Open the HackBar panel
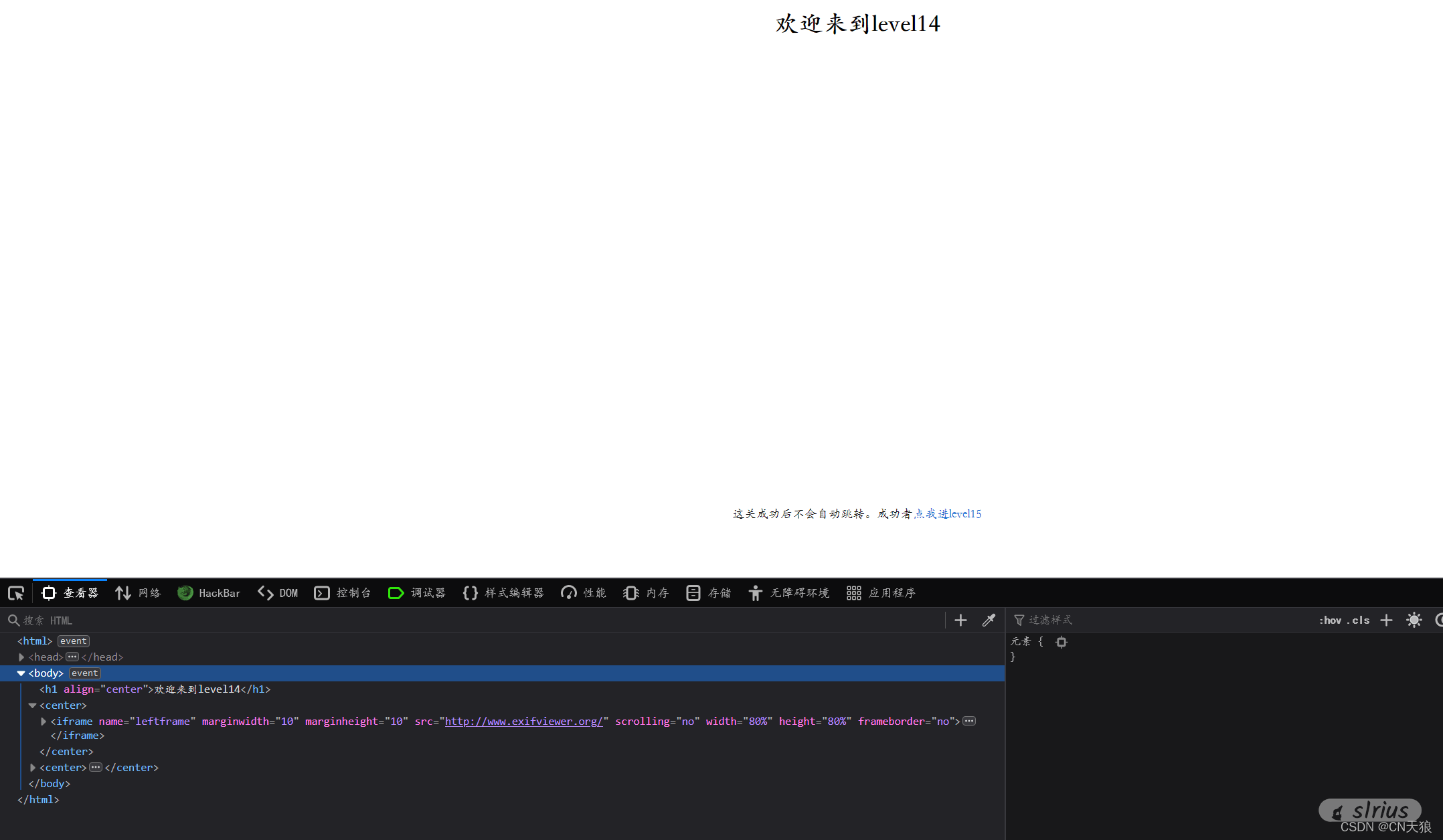Screen dimensions: 1443x840 209,593
